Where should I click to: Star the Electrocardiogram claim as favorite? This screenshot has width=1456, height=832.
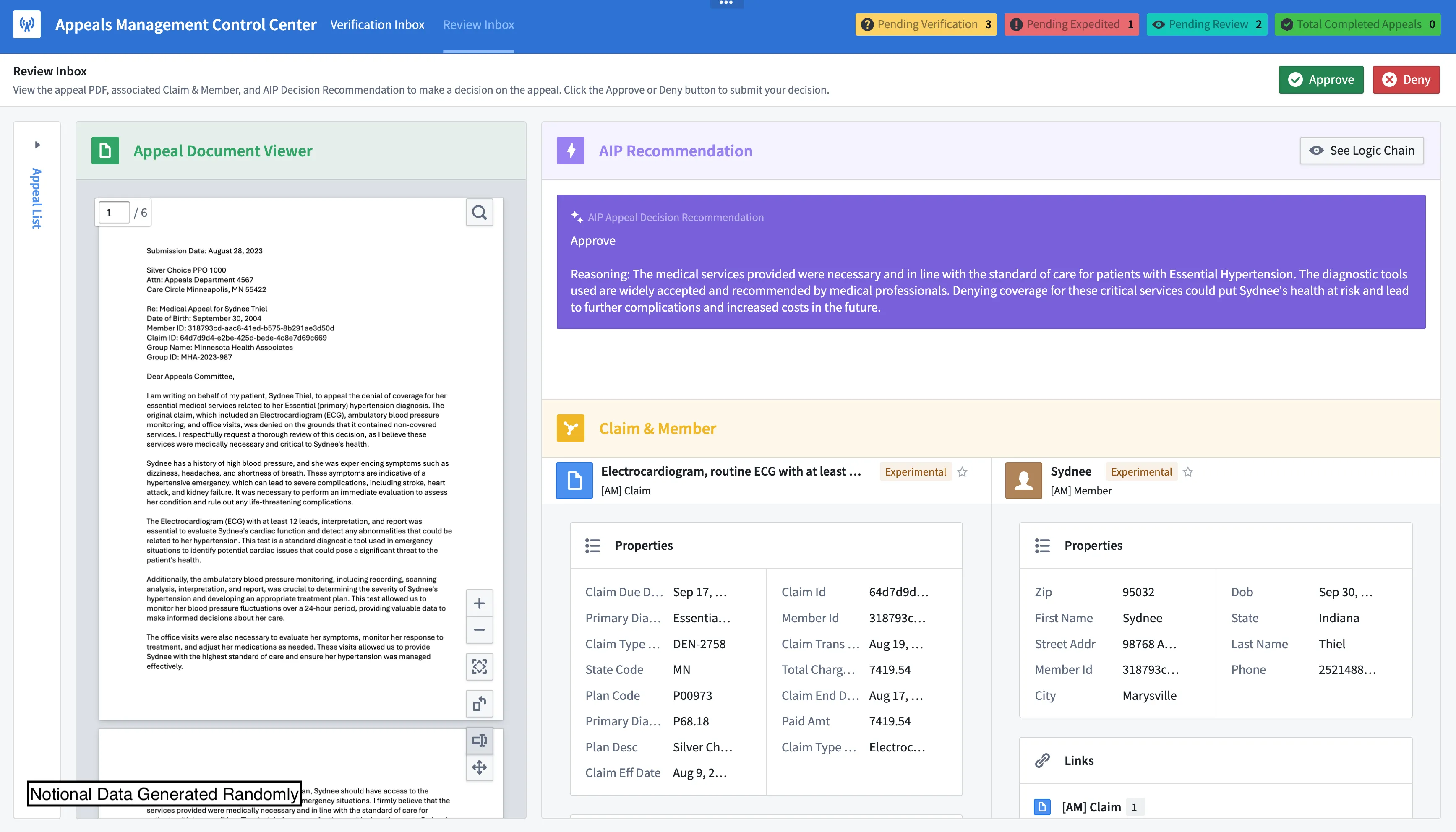(x=962, y=472)
